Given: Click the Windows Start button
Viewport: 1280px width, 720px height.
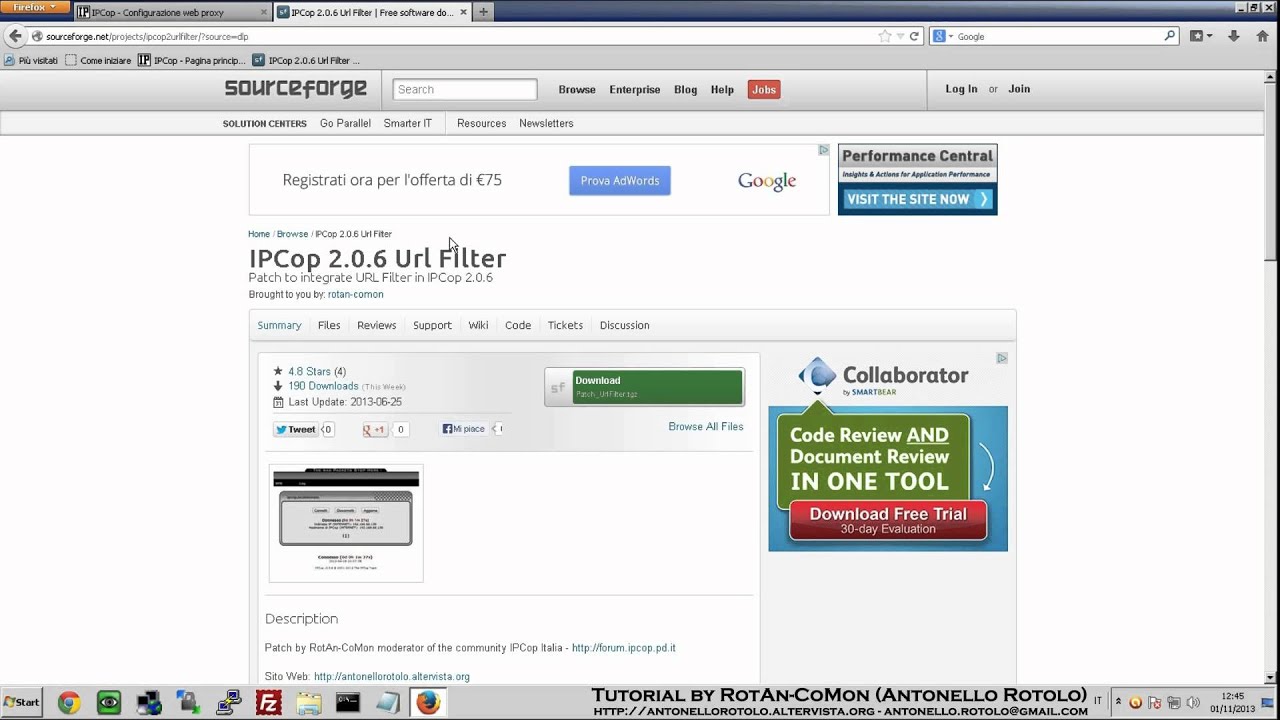Looking at the screenshot, I should (x=22, y=702).
